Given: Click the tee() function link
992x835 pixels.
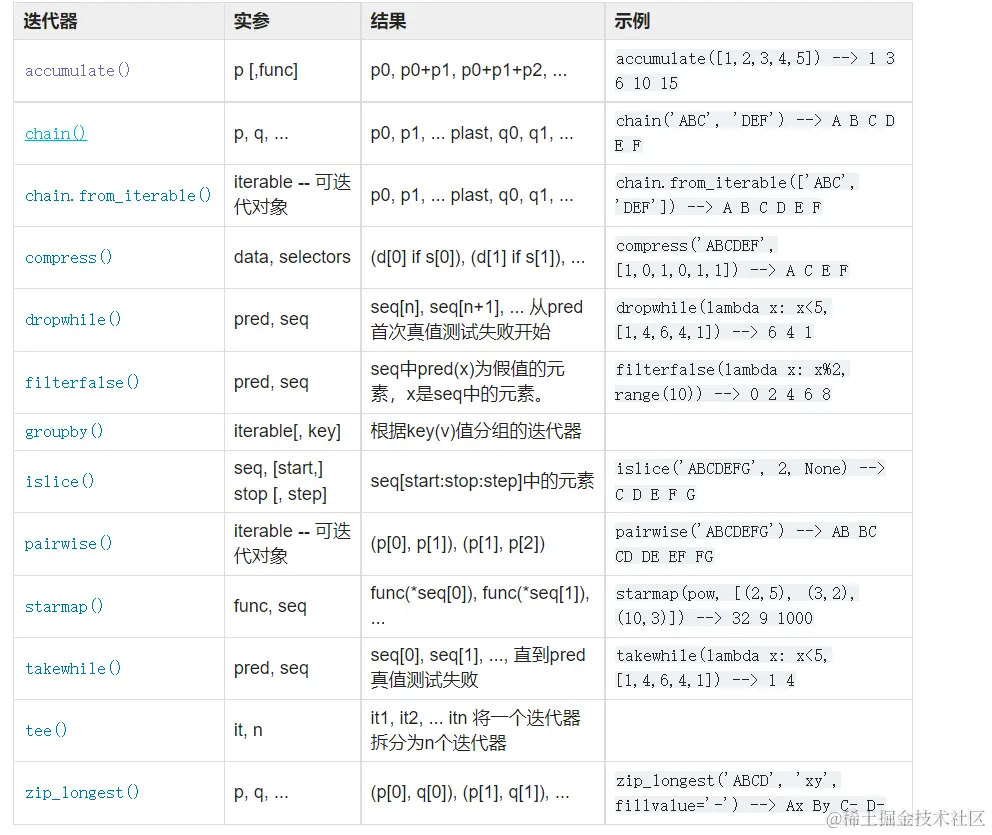Looking at the screenshot, I should pyautogui.click(x=45, y=731).
